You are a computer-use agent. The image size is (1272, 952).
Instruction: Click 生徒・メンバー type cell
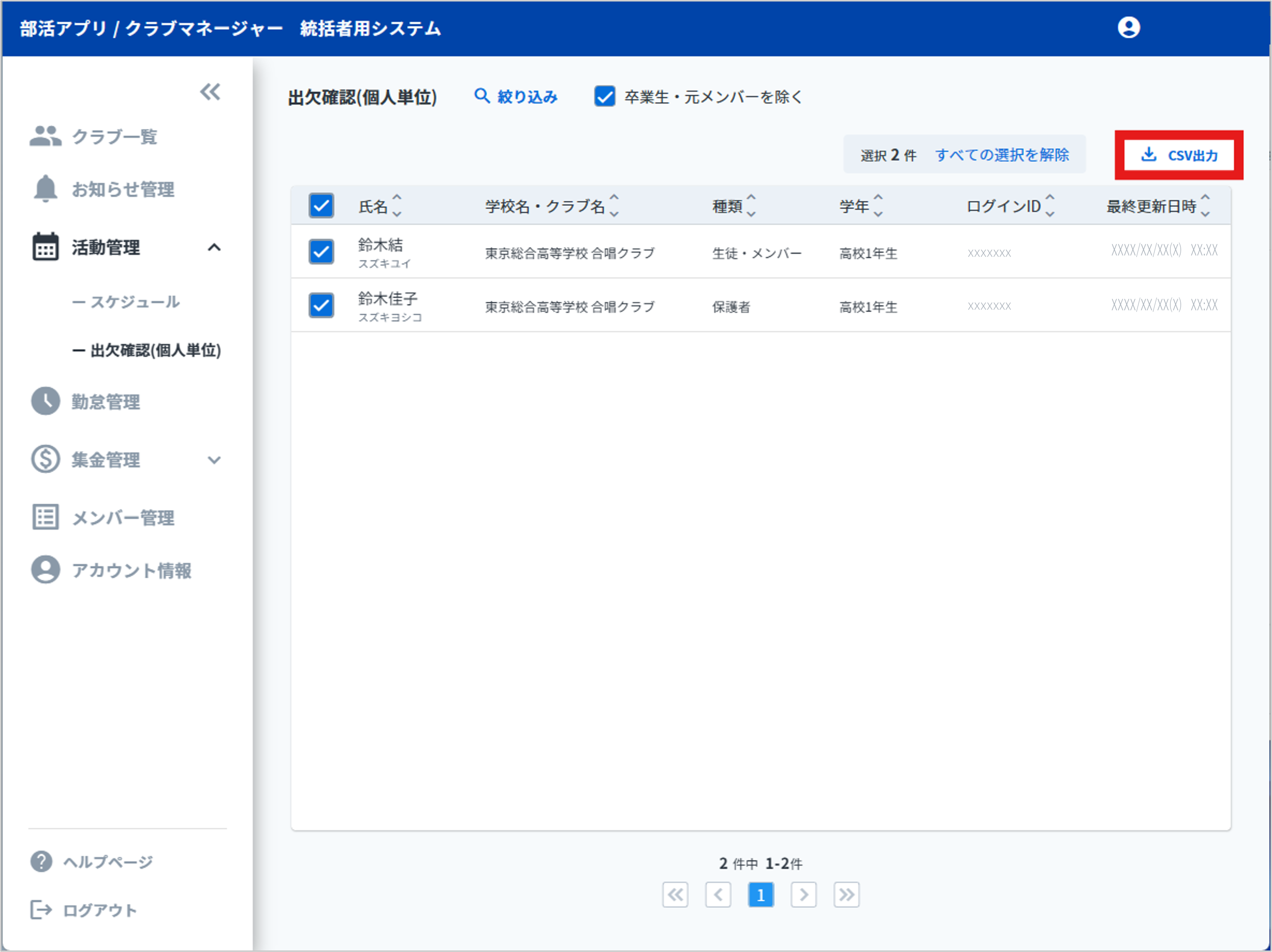tap(757, 253)
